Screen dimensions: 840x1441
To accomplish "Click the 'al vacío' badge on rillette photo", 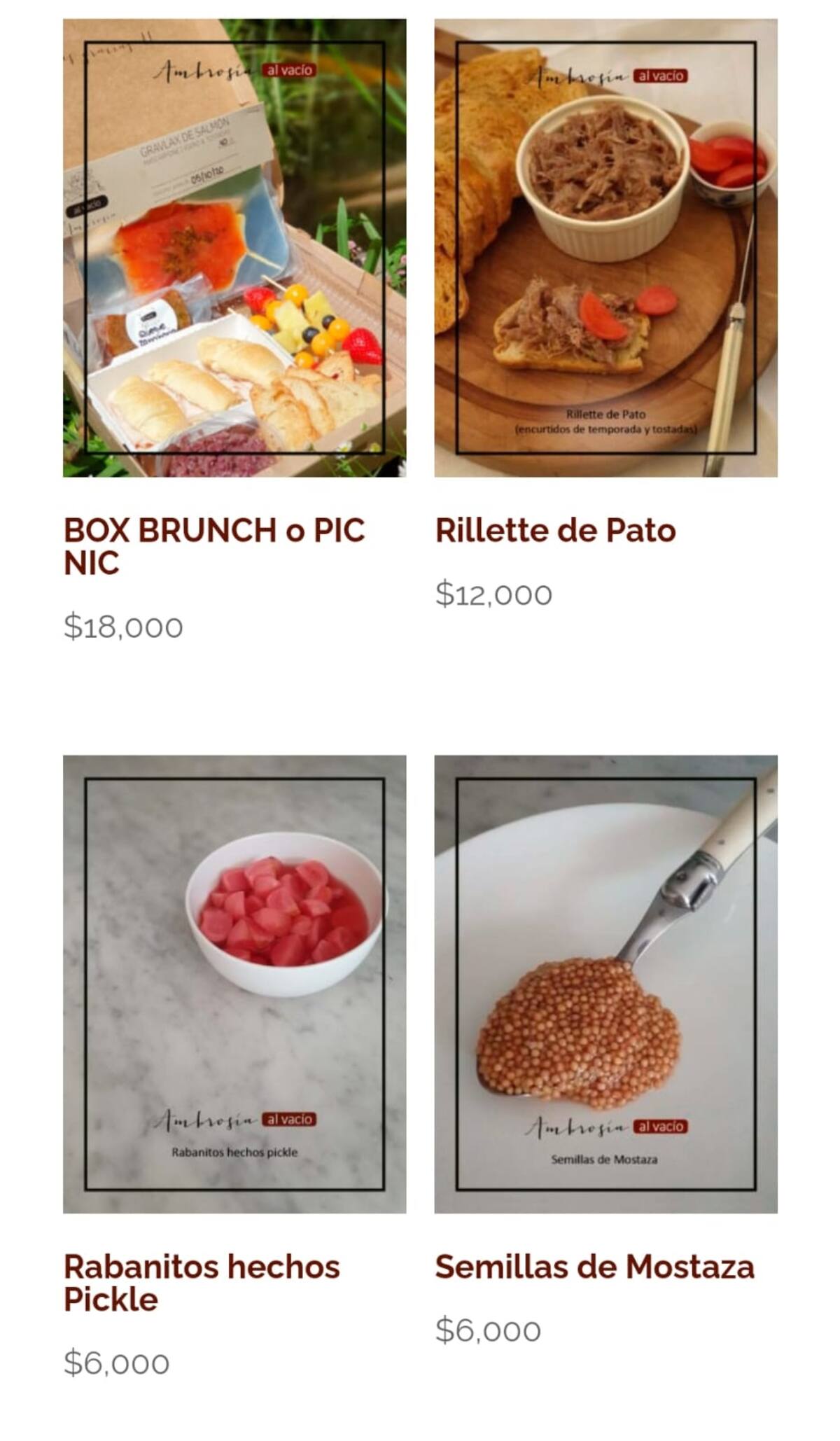I will tap(661, 76).
